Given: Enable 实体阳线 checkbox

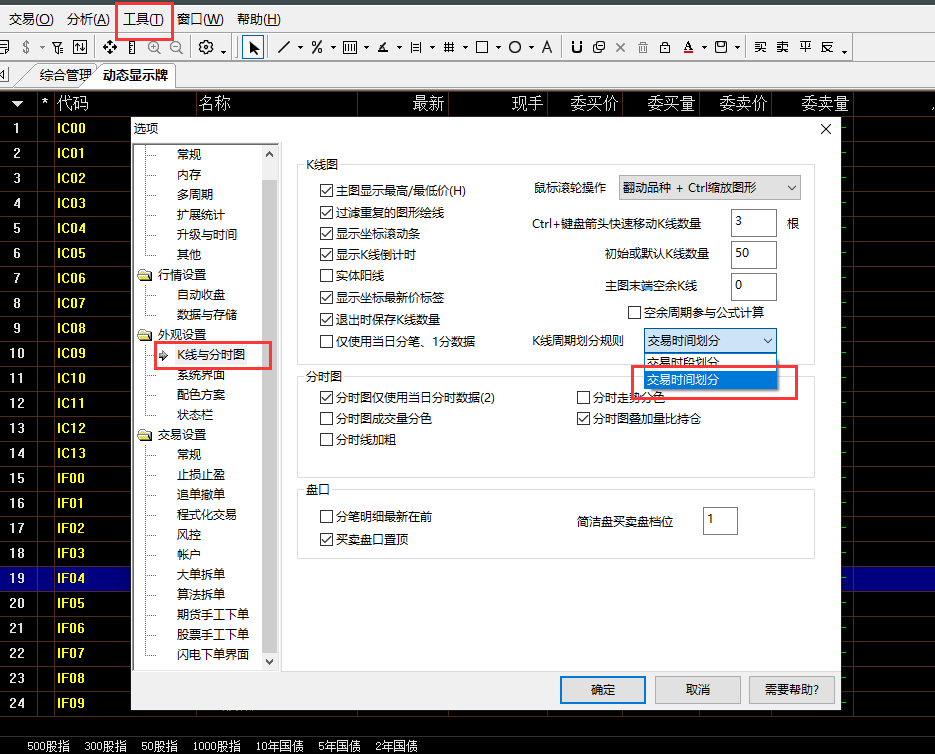Looking at the screenshot, I should point(326,276).
